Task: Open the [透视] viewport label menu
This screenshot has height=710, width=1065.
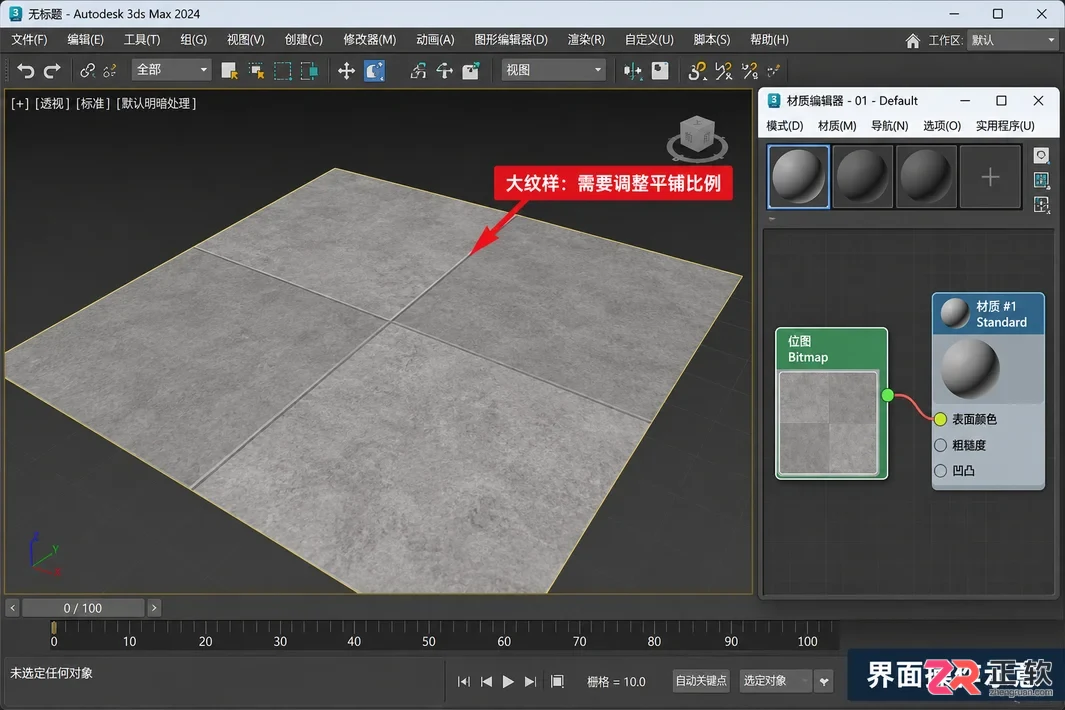Action: pyautogui.click(x=51, y=103)
